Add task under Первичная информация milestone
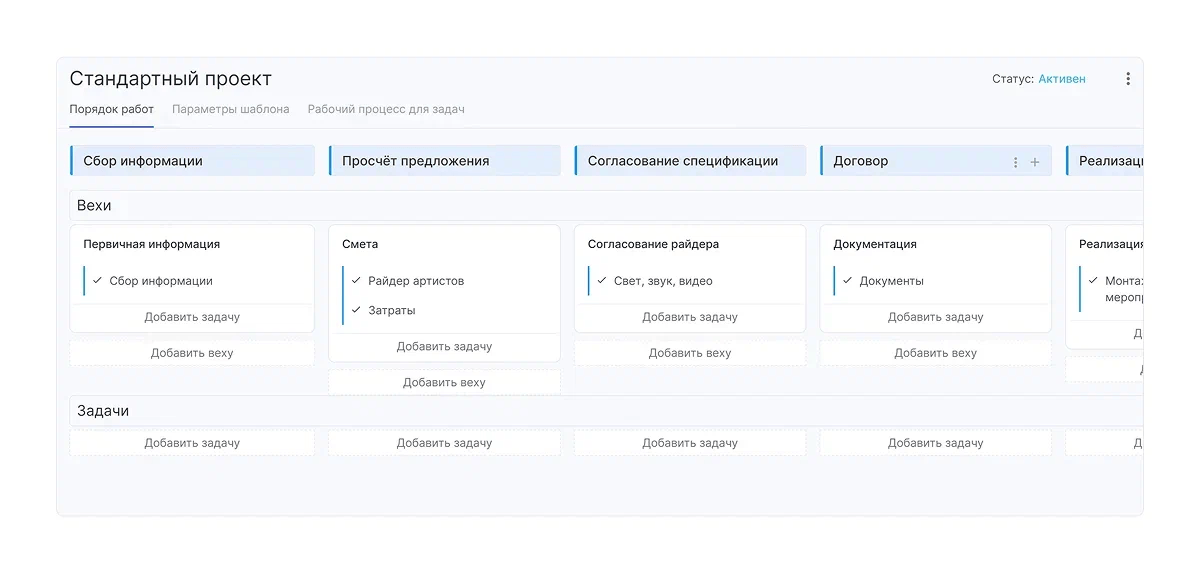This screenshot has width=1200, height=573. coord(192,317)
